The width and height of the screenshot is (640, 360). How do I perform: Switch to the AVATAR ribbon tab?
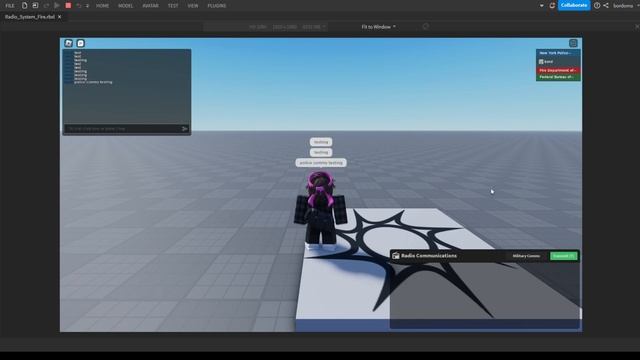[x=150, y=6]
